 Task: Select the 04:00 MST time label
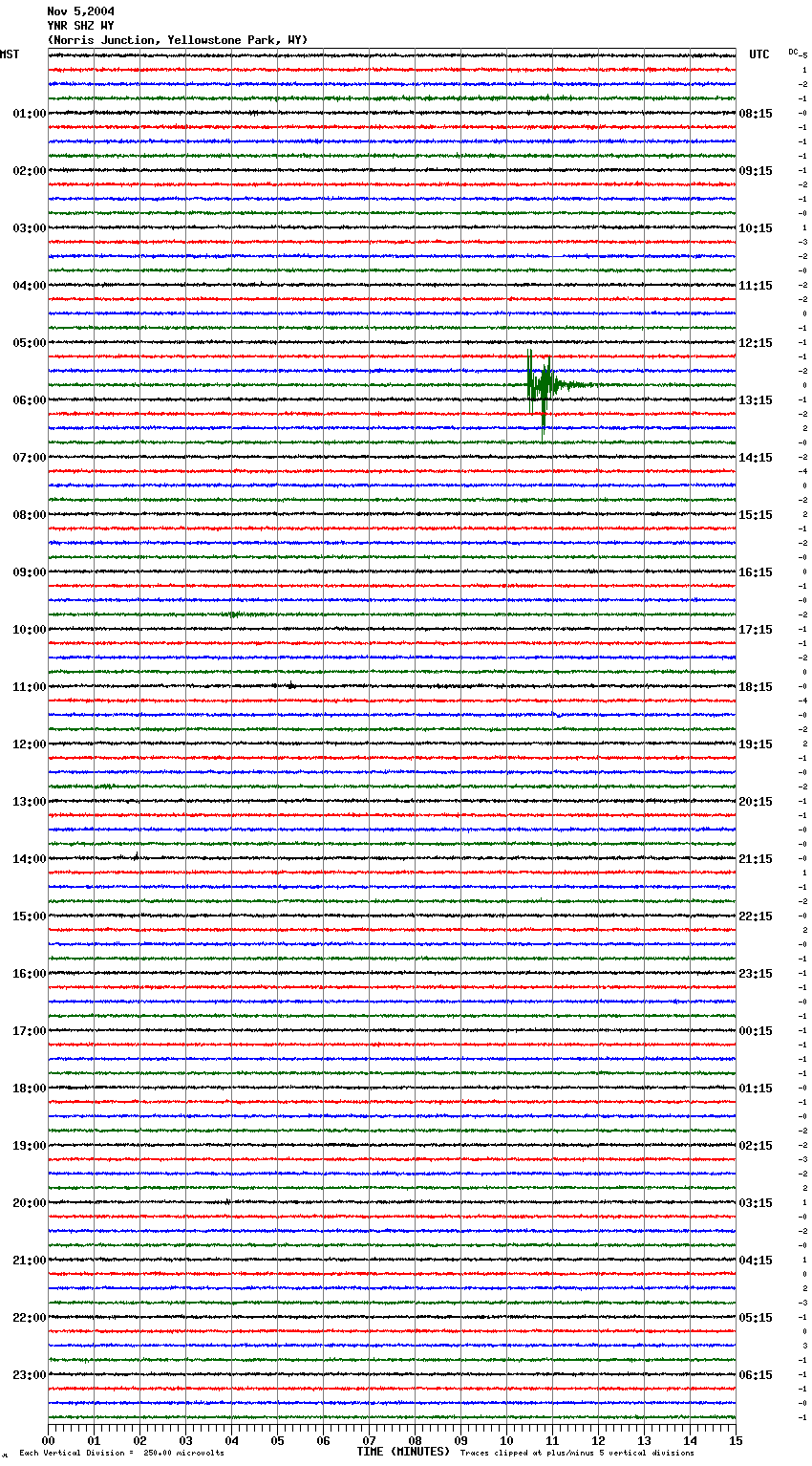coord(30,286)
